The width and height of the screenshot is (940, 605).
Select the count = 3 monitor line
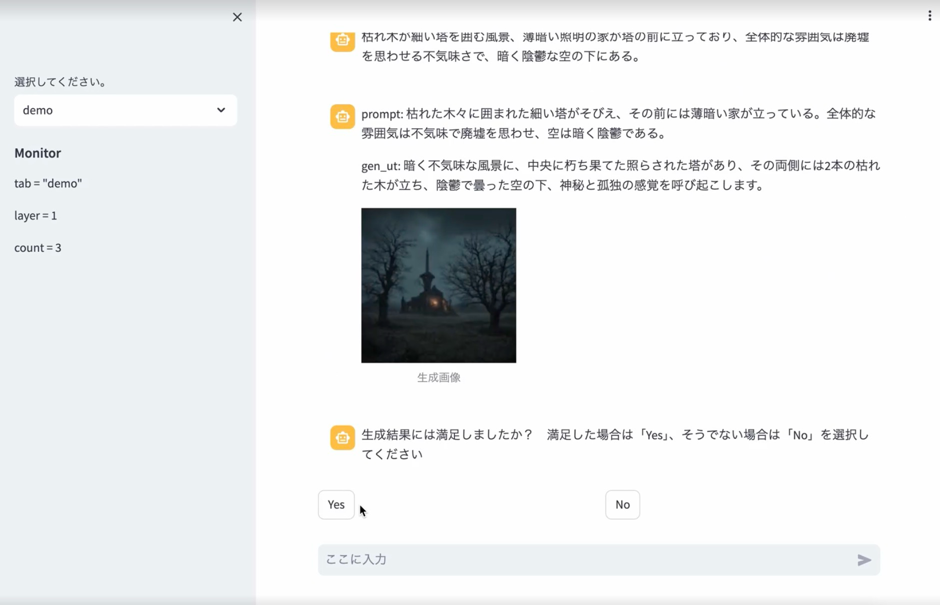click(38, 248)
